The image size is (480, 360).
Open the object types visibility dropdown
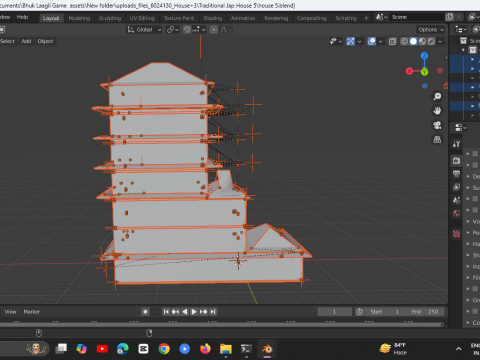point(336,41)
